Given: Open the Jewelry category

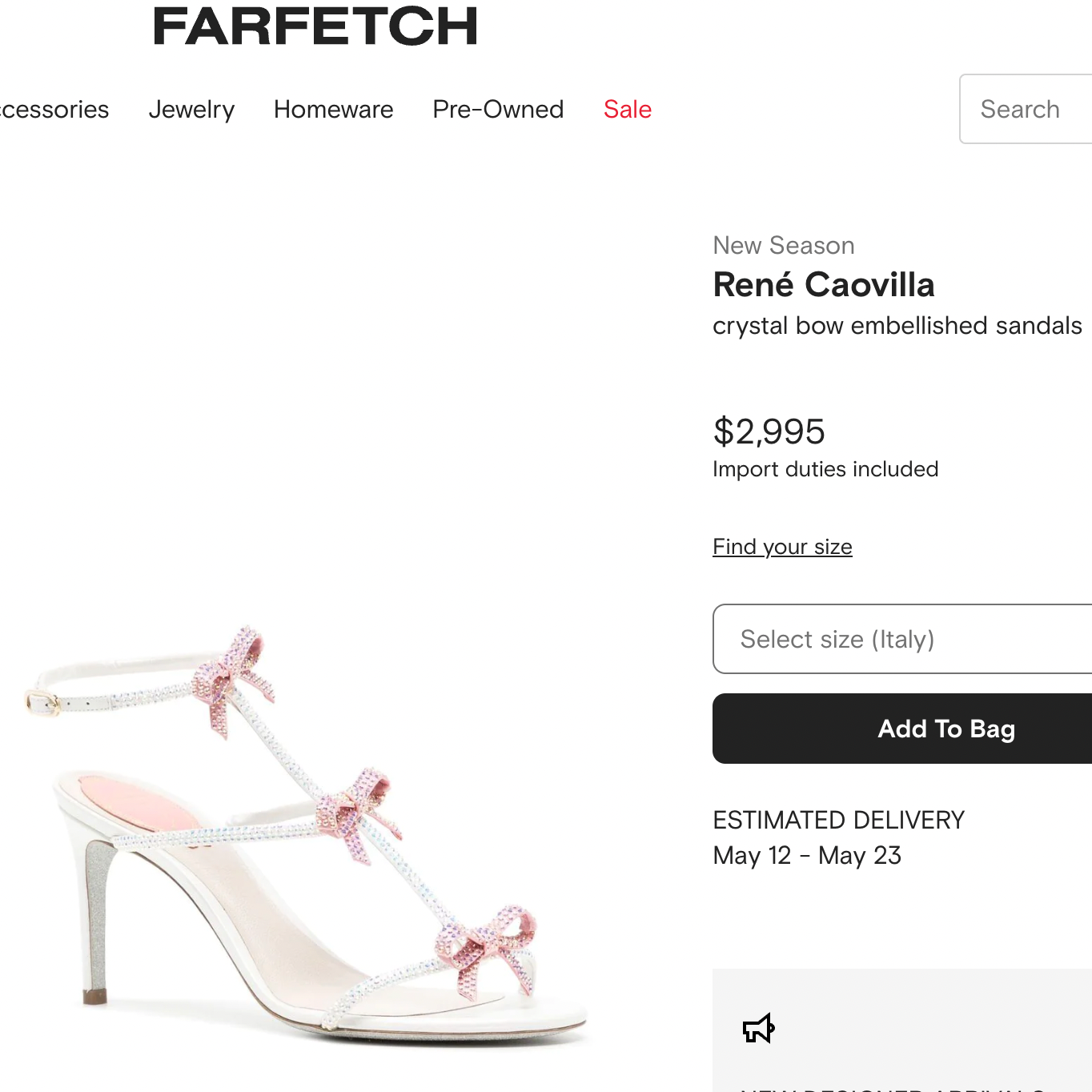Looking at the screenshot, I should tap(191, 109).
